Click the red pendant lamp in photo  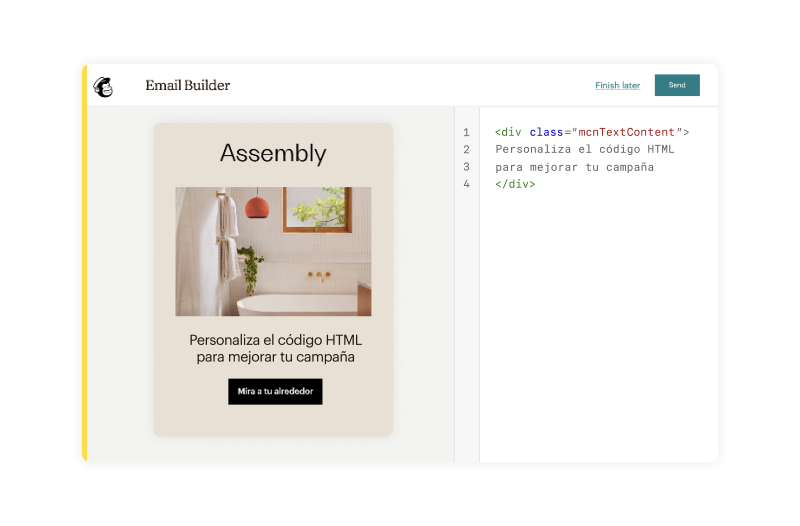tap(257, 208)
